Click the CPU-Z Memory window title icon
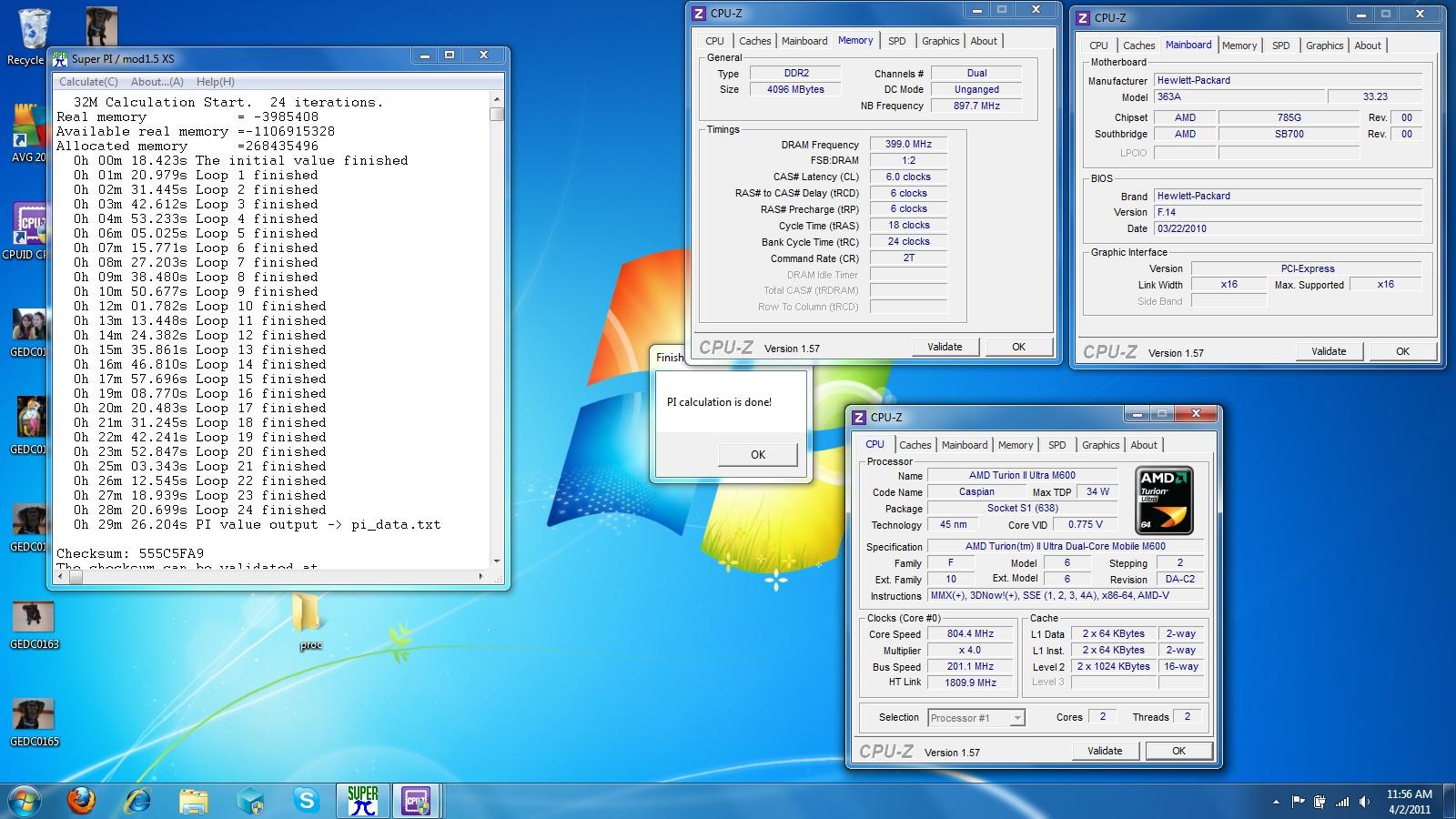 click(699, 13)
